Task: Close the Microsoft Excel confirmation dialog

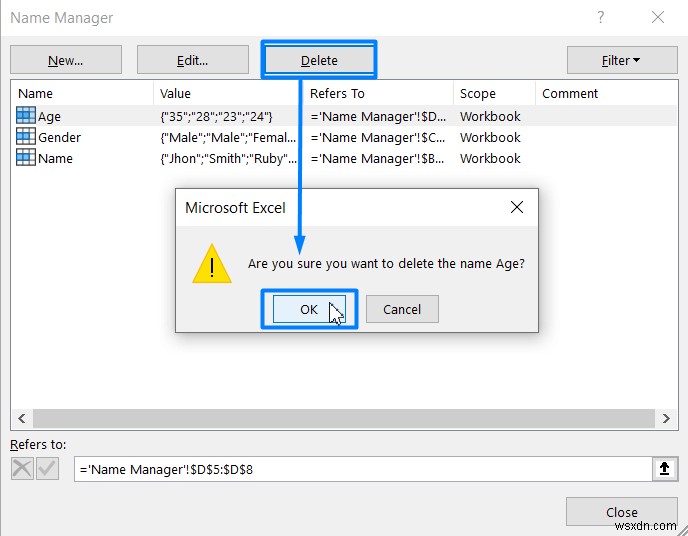Action: tap(517, 207)
